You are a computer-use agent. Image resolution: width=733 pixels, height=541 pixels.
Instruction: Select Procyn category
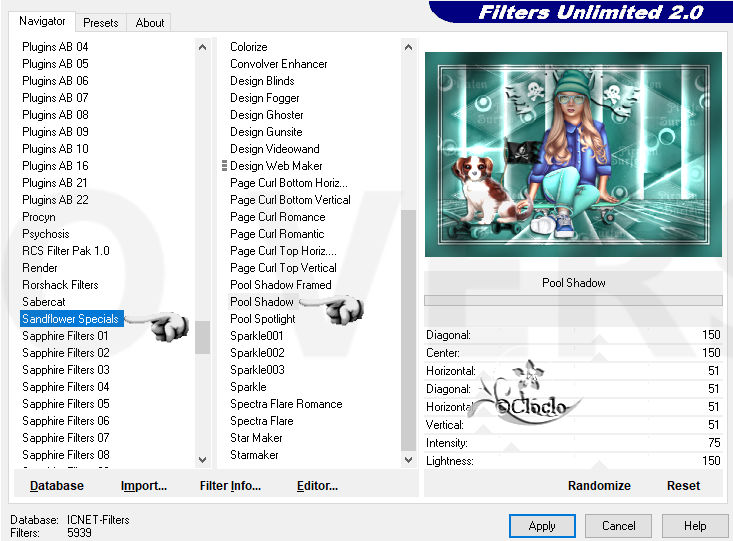click(39, 217)
